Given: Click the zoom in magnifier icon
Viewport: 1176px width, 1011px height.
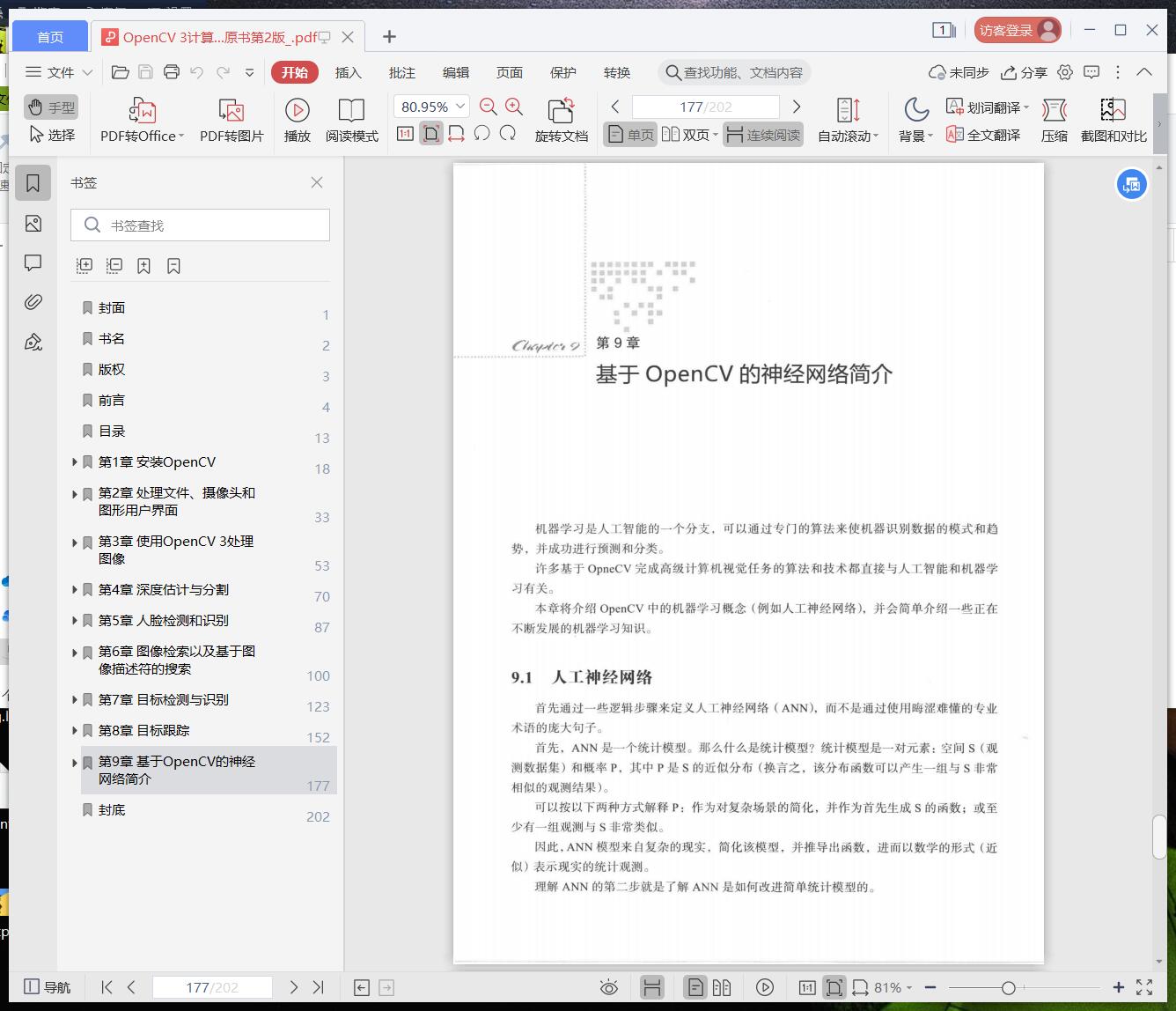Looking at the screenshot, I should click(514, 107).
